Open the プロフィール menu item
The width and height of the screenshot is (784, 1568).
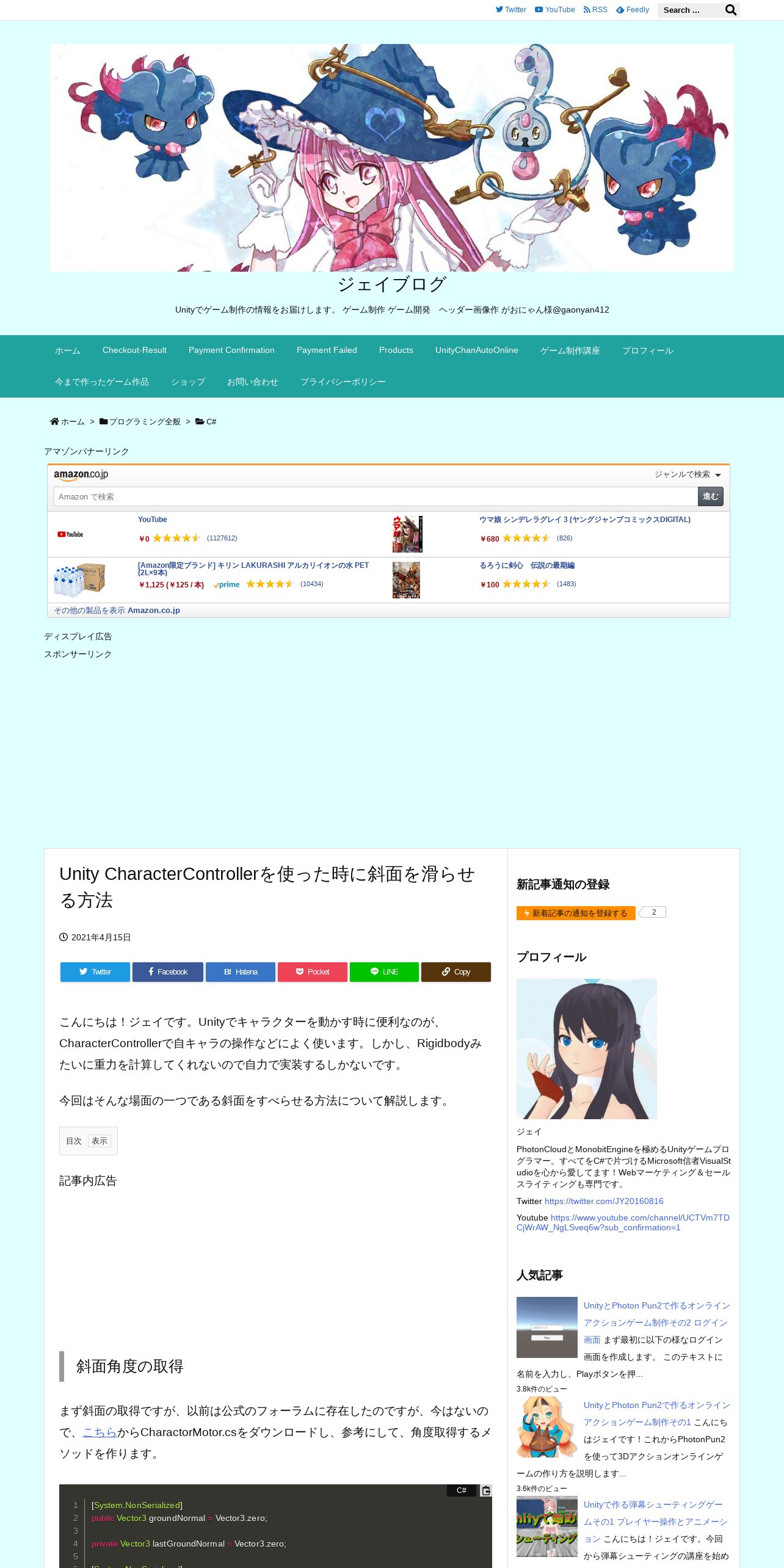coord(648,350)
